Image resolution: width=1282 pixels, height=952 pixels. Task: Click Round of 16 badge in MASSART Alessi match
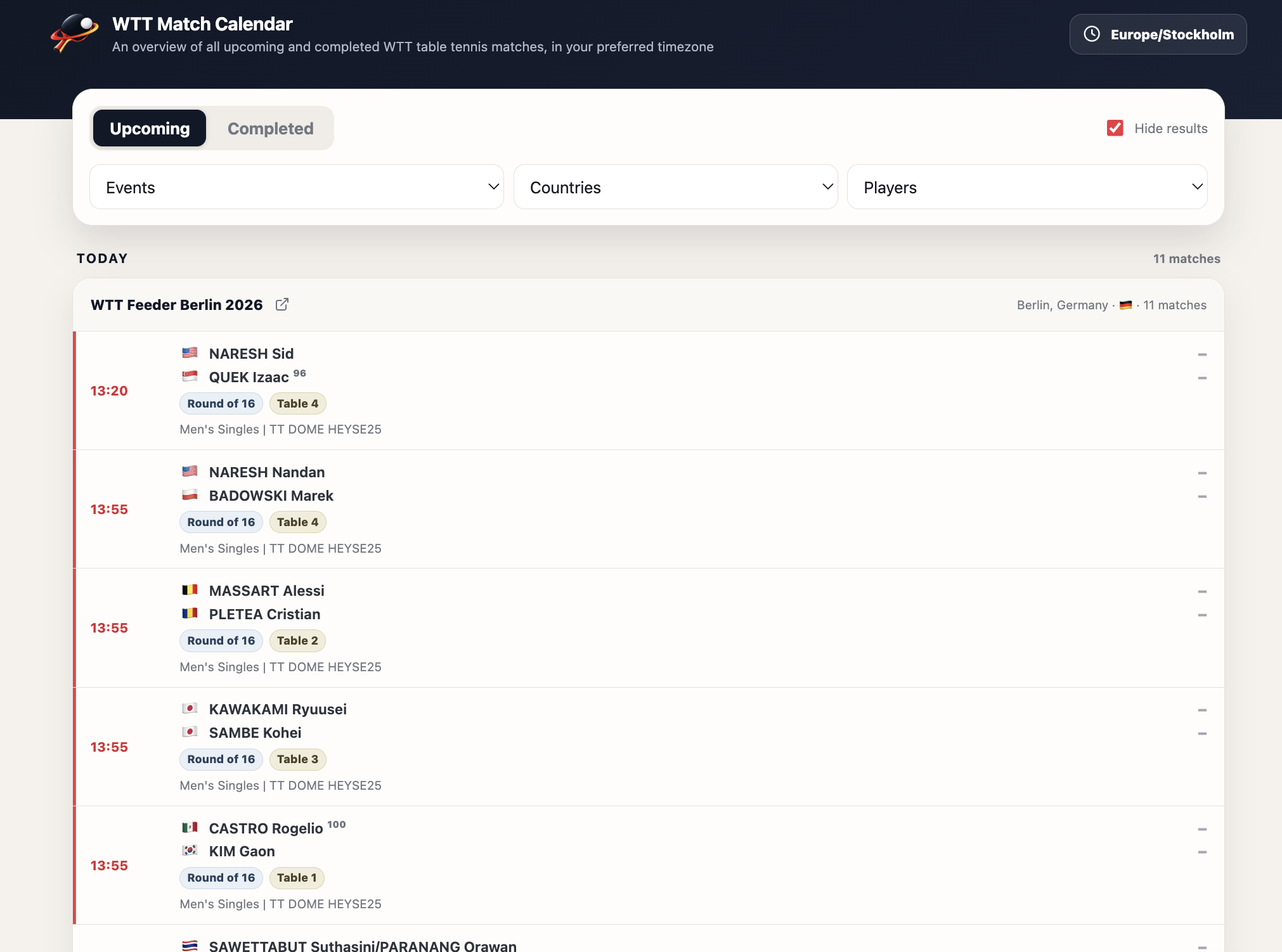(x=221, y=641)
